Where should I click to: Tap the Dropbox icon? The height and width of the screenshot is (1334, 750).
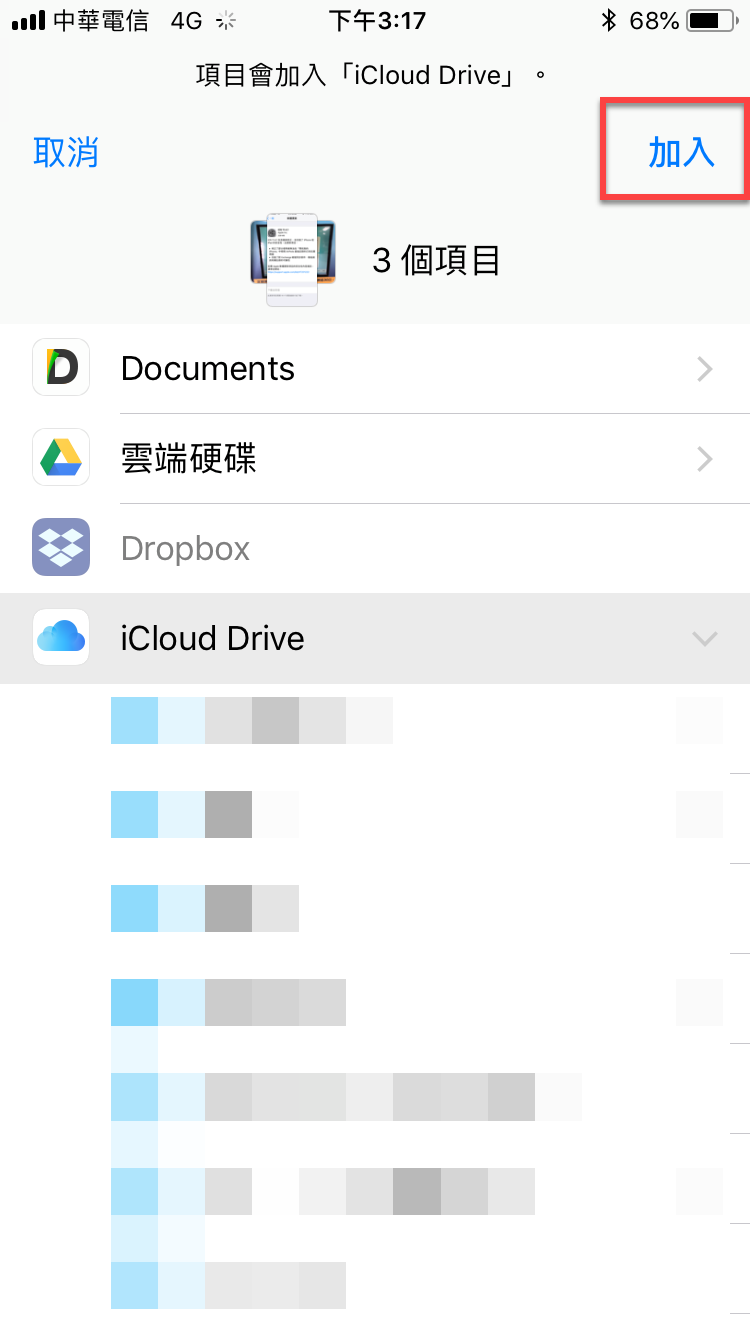[x=61, y=548]
